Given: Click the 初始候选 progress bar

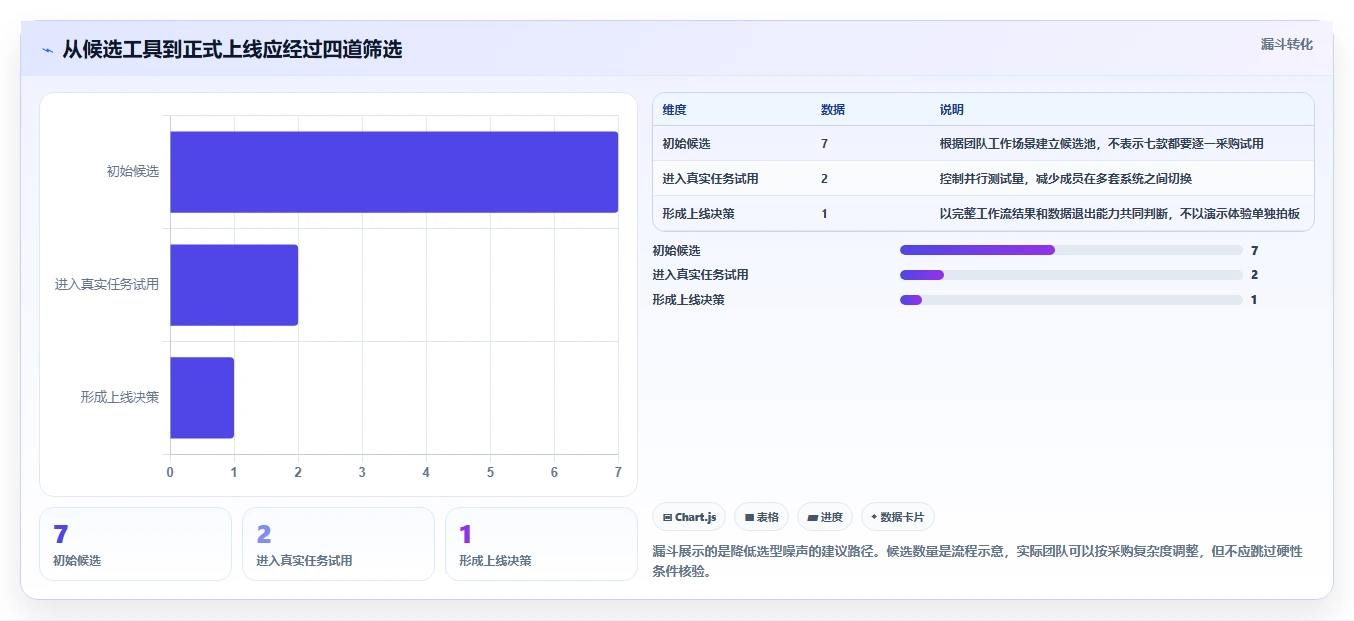Looking at the screenshot, I should 1071,250.
